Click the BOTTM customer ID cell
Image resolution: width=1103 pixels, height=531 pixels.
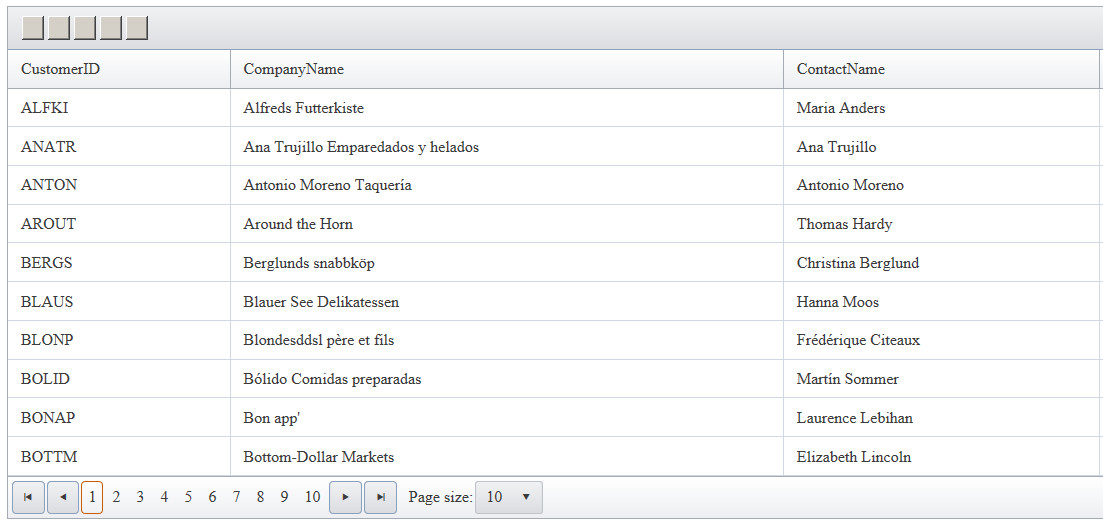point(49,457)
